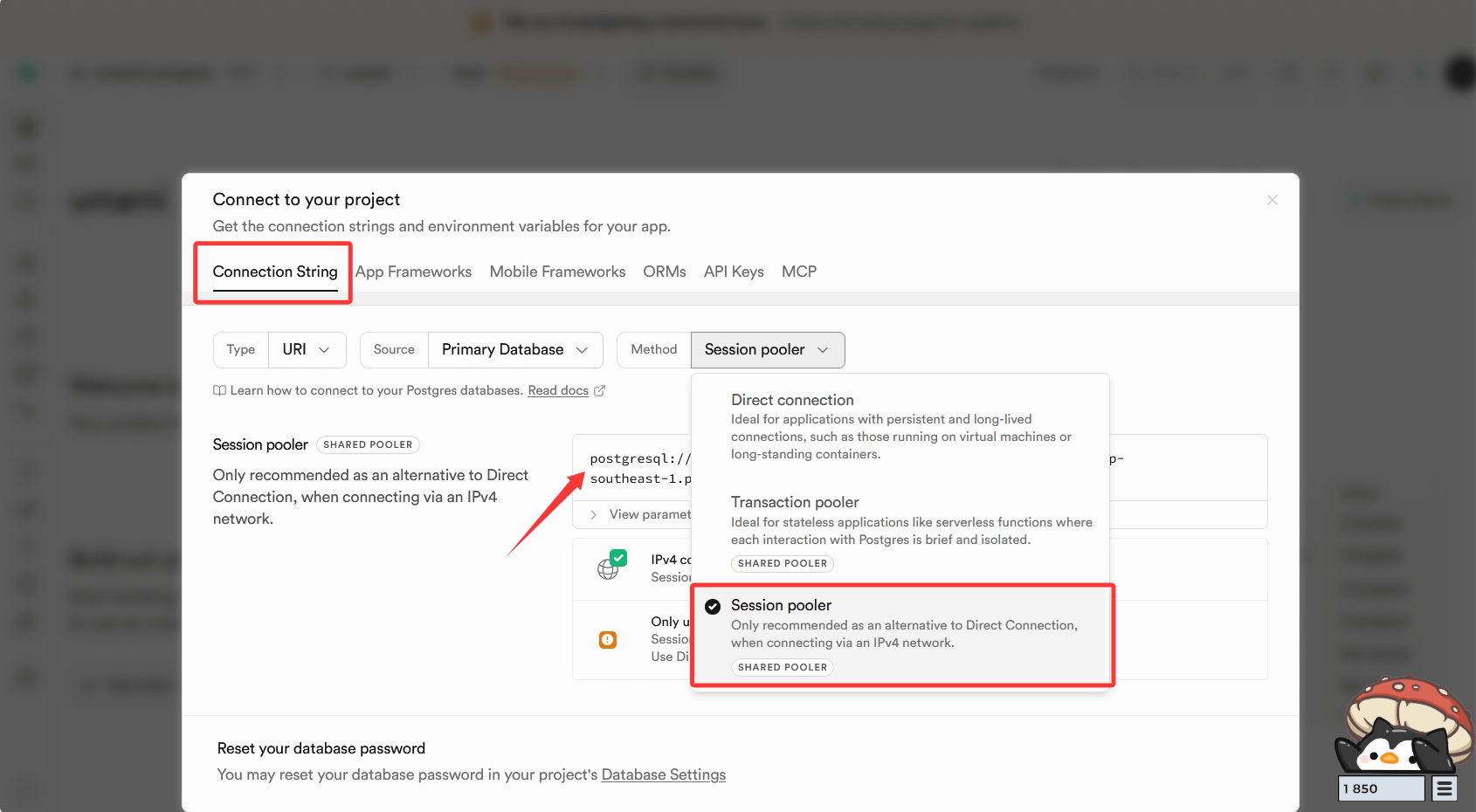Open the Read docs link
Screen dimensions: 1476x812
coord(557,390)
